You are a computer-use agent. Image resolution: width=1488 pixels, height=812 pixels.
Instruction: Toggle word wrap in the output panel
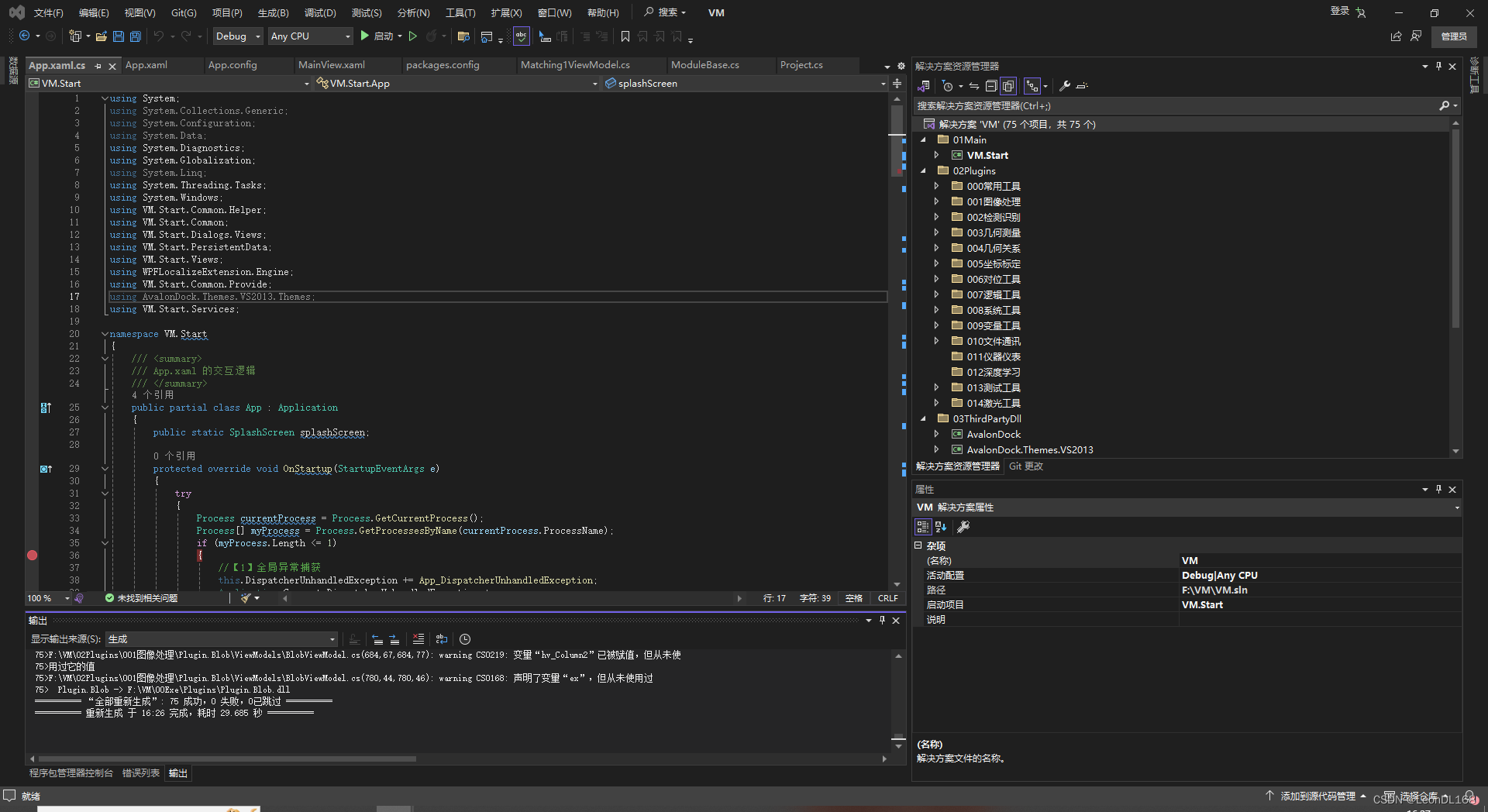[442, 639]
